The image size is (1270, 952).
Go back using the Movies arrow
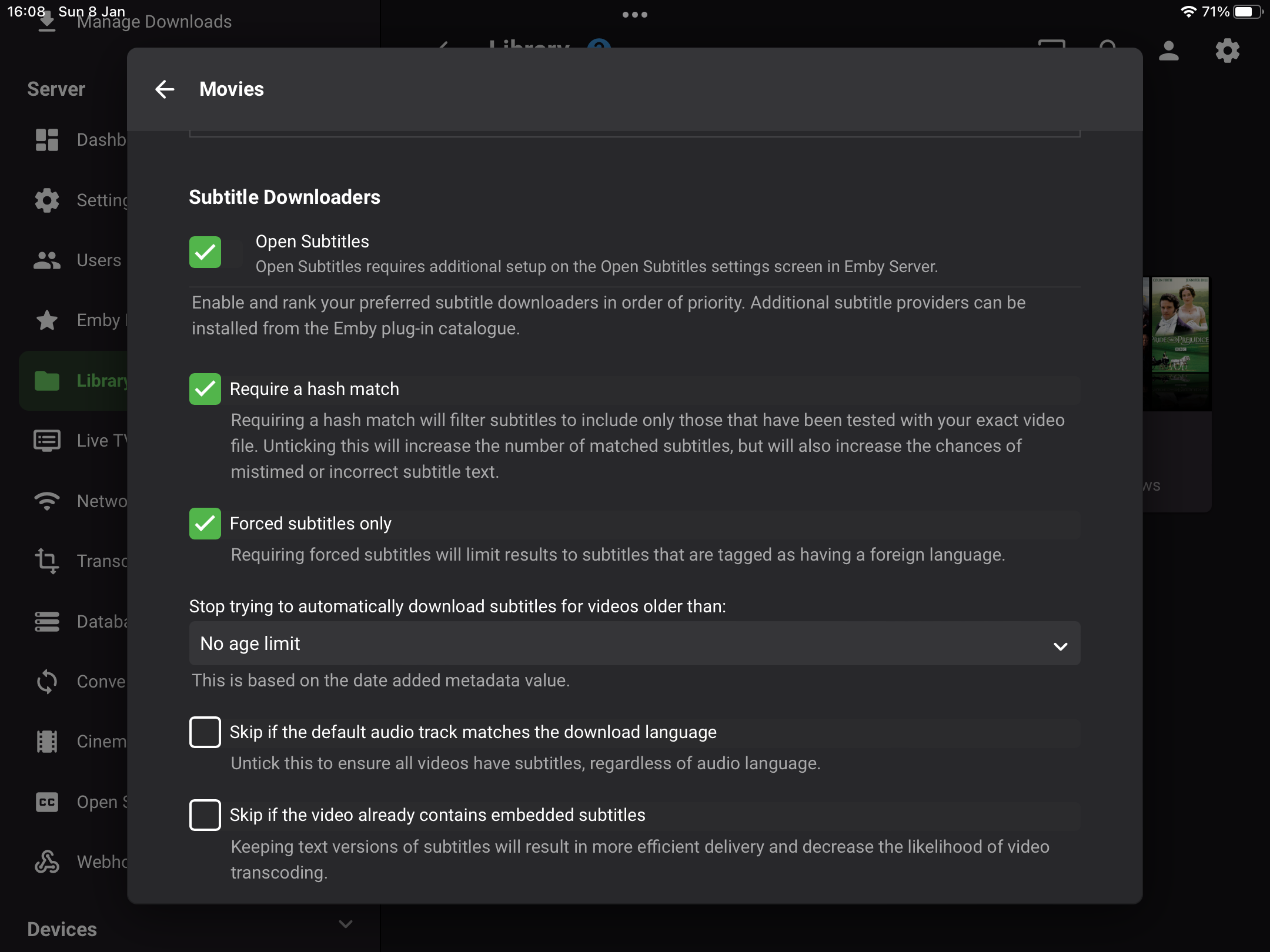165,89
